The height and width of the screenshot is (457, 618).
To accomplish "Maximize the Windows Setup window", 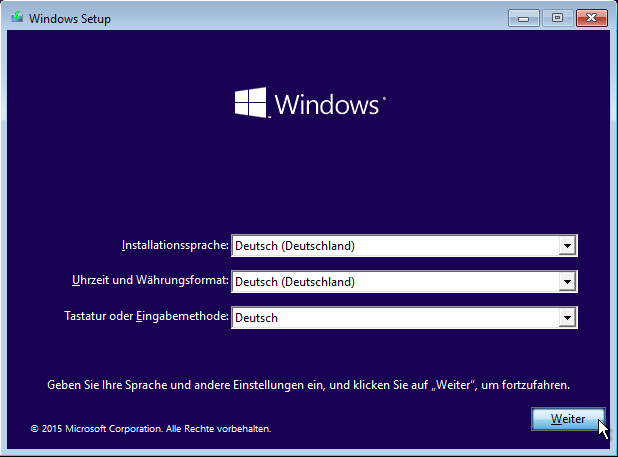I will [x=557, y=18].
